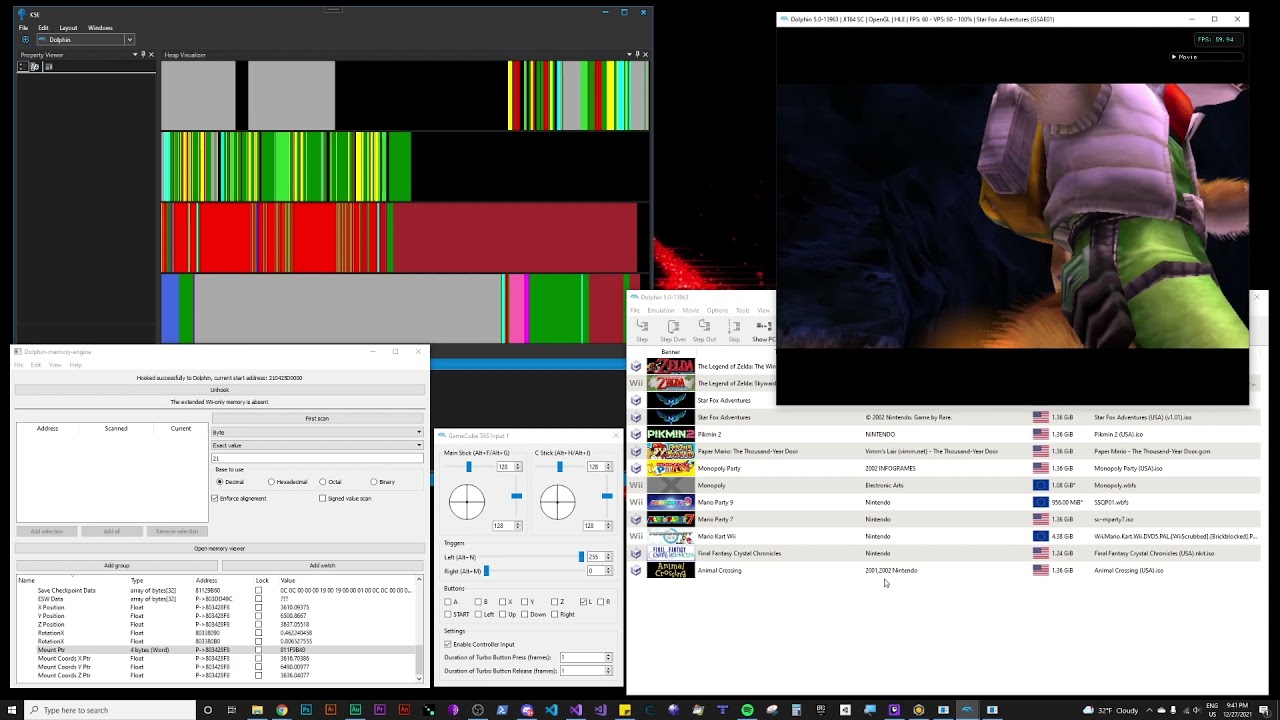Toggle lock for Save Checkpoint Data row

(258, 590)
